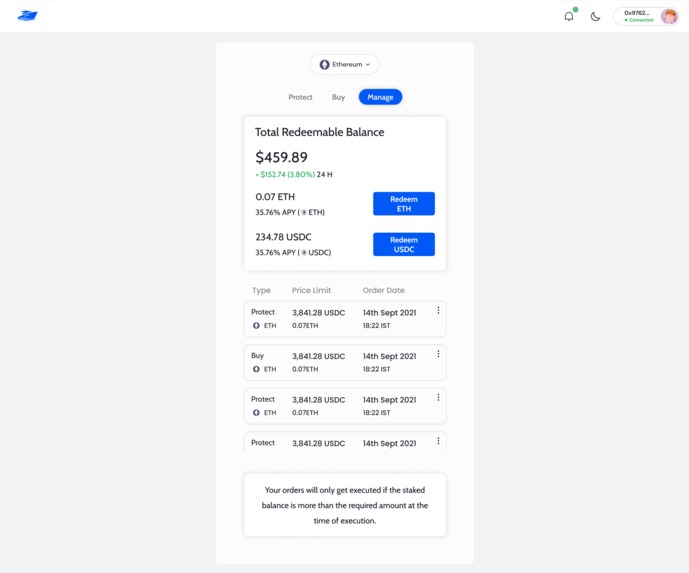
Task: Click ETH token icon in Buy order
Action: [256, 369]
